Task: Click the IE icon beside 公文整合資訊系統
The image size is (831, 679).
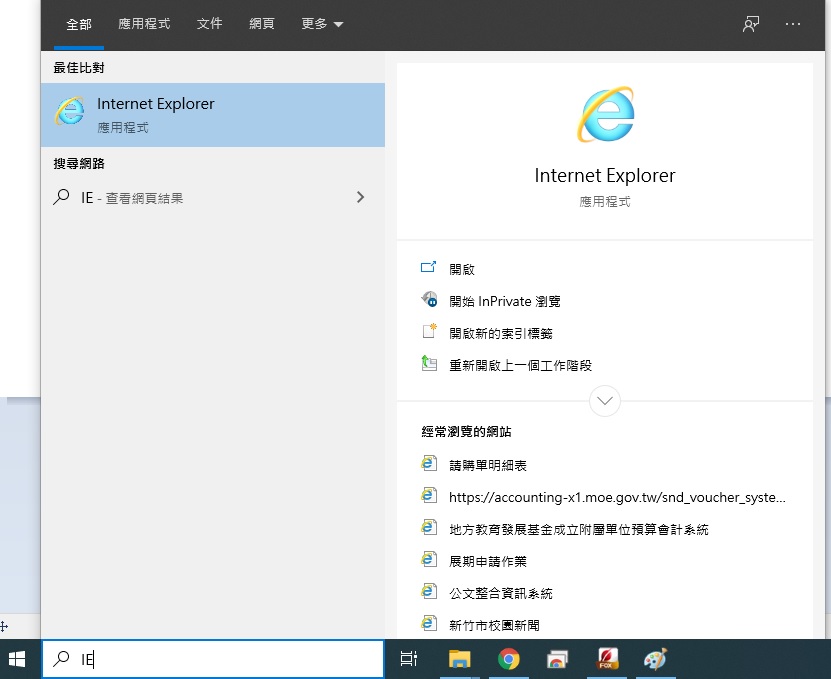Action: [429, 592]
